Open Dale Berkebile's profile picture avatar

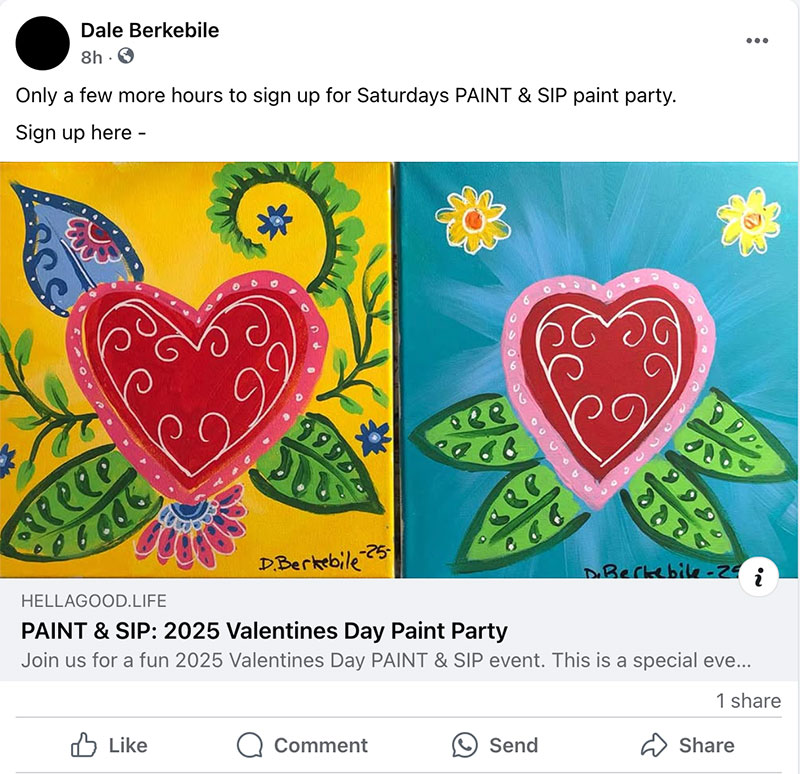click(x=43, y=44)
